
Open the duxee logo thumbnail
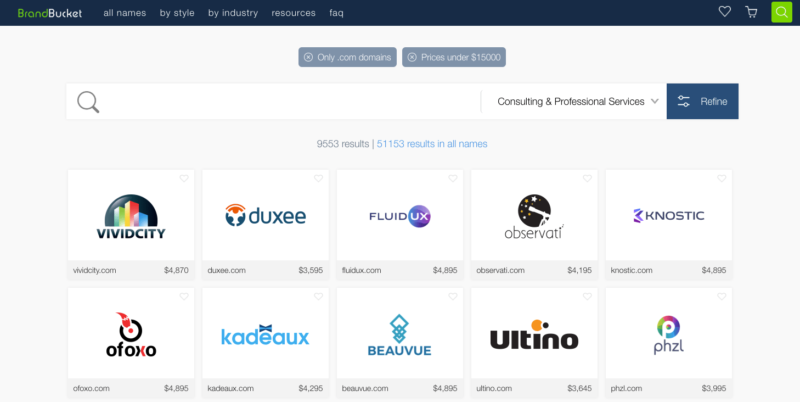[265, 216]
